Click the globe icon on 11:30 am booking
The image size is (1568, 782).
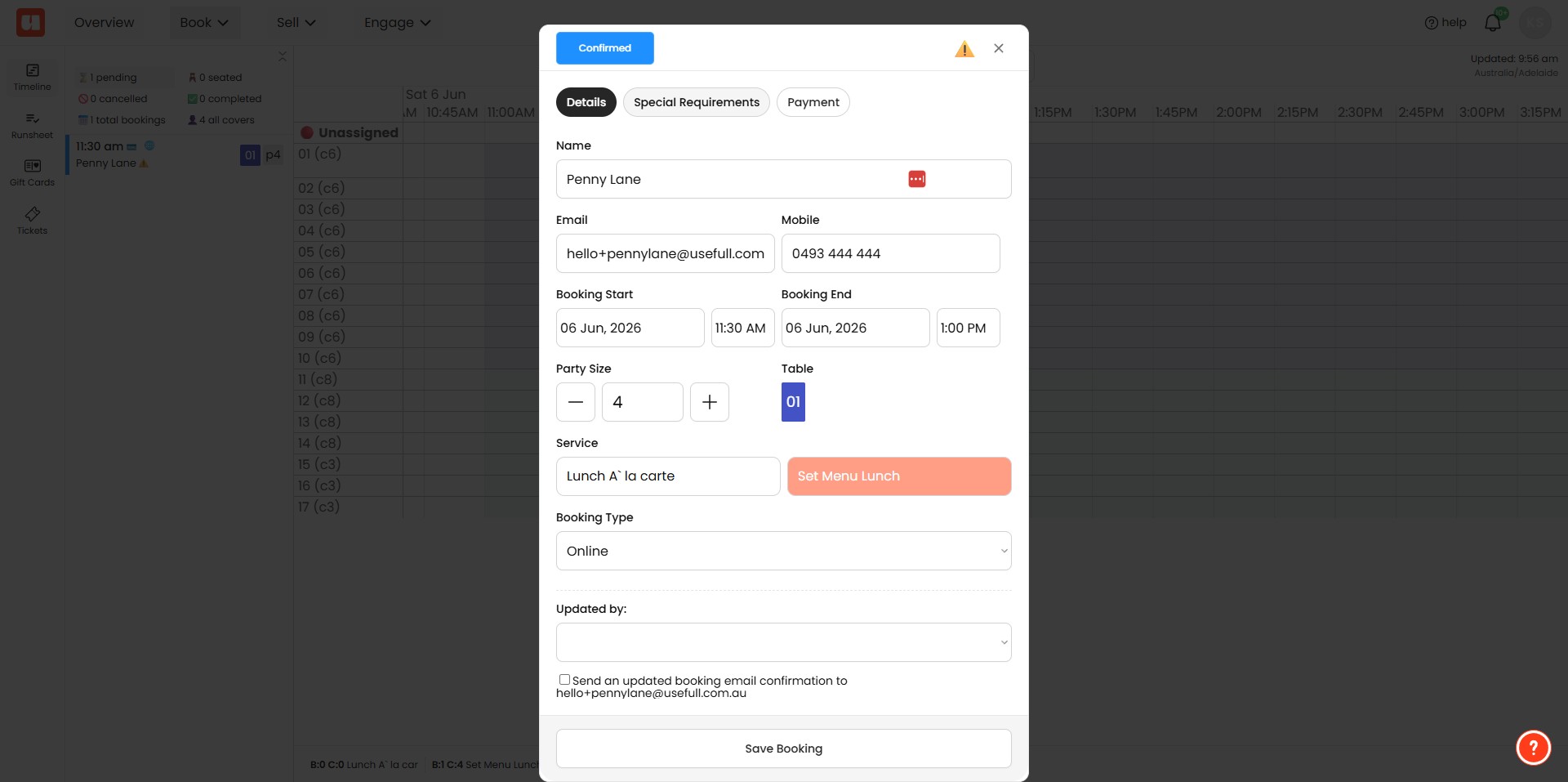click(149, 145)
